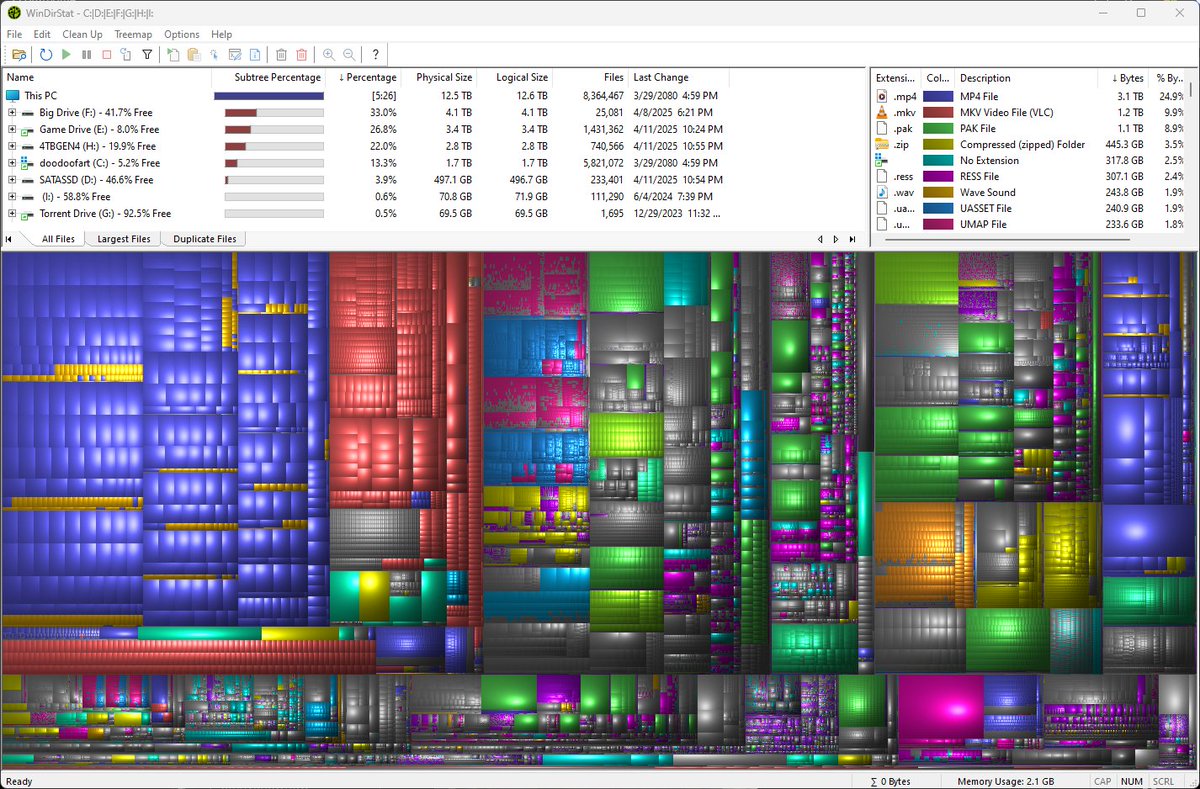Click the Properties info document toolbar icon
Viewport: 1200px width, 789px height.
click(x=255, y=55)
